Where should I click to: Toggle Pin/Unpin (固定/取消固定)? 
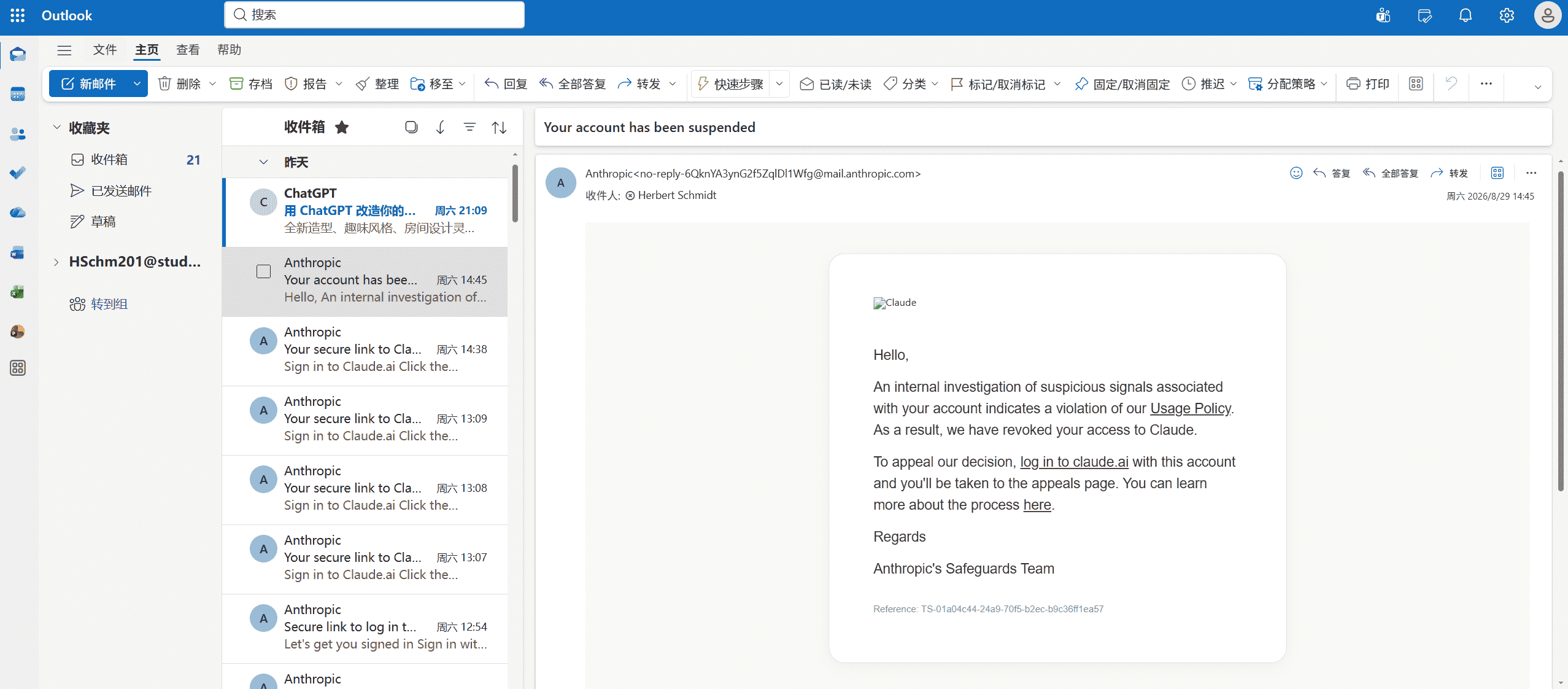1122,84
